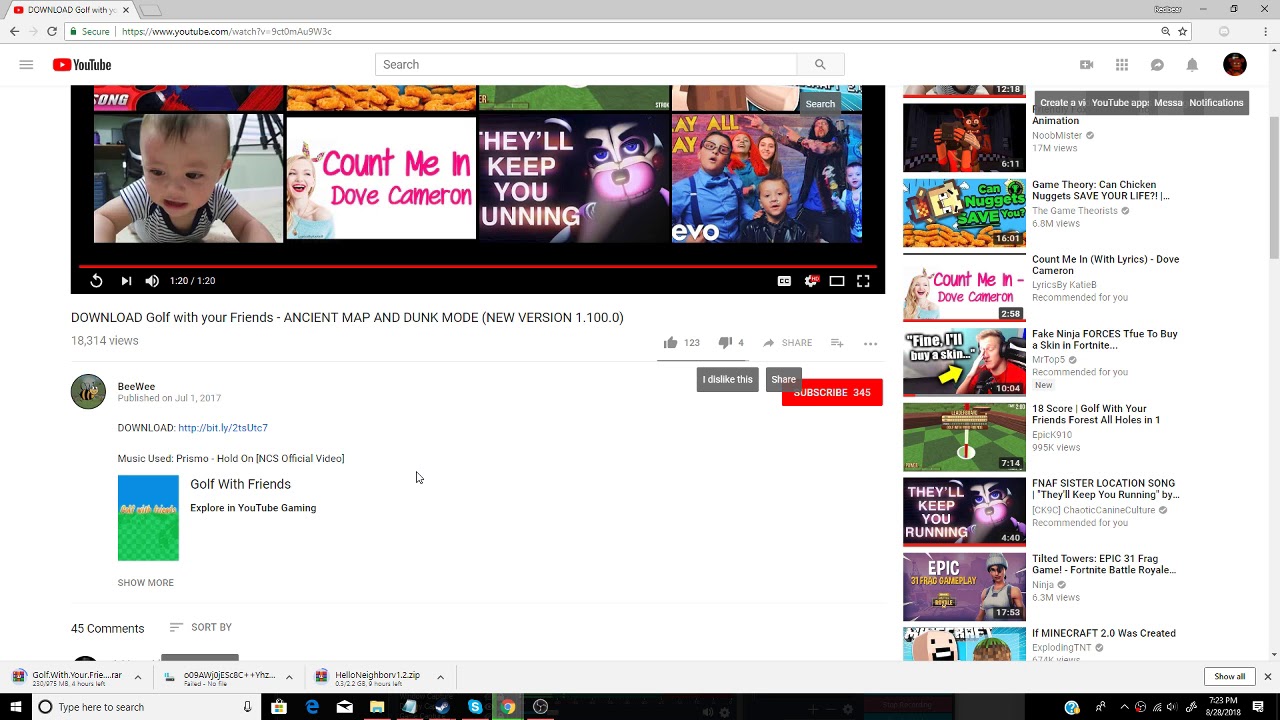Open HelloNeighborv1.2.zip download item
Image resolution: width=1280 pixels, height=720 pixels.
(370, 677)
